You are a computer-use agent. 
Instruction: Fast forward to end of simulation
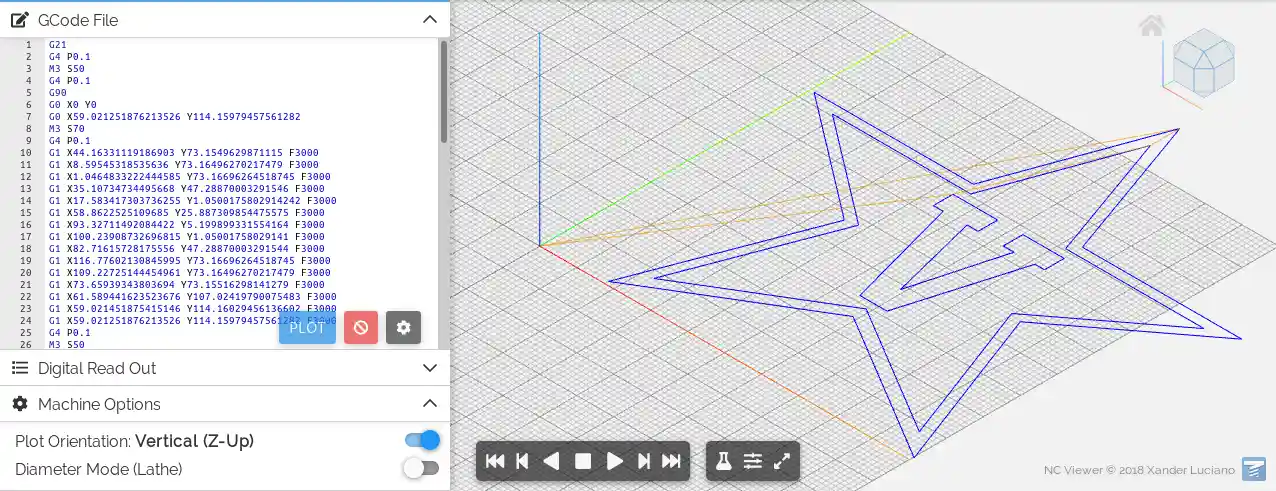672,461
